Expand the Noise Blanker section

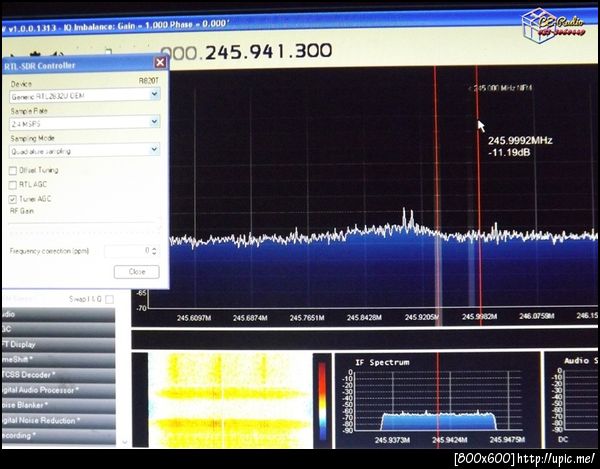tap(58, 405)
